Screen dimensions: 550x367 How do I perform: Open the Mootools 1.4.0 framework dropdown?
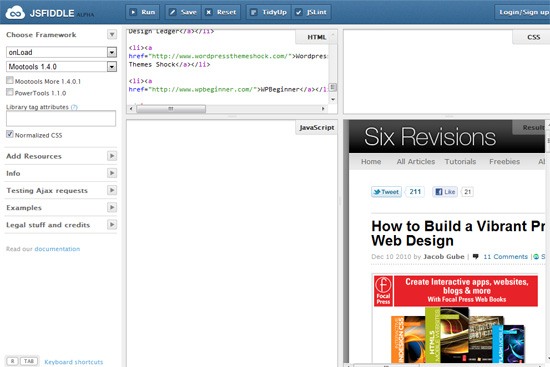coord(61,67)
